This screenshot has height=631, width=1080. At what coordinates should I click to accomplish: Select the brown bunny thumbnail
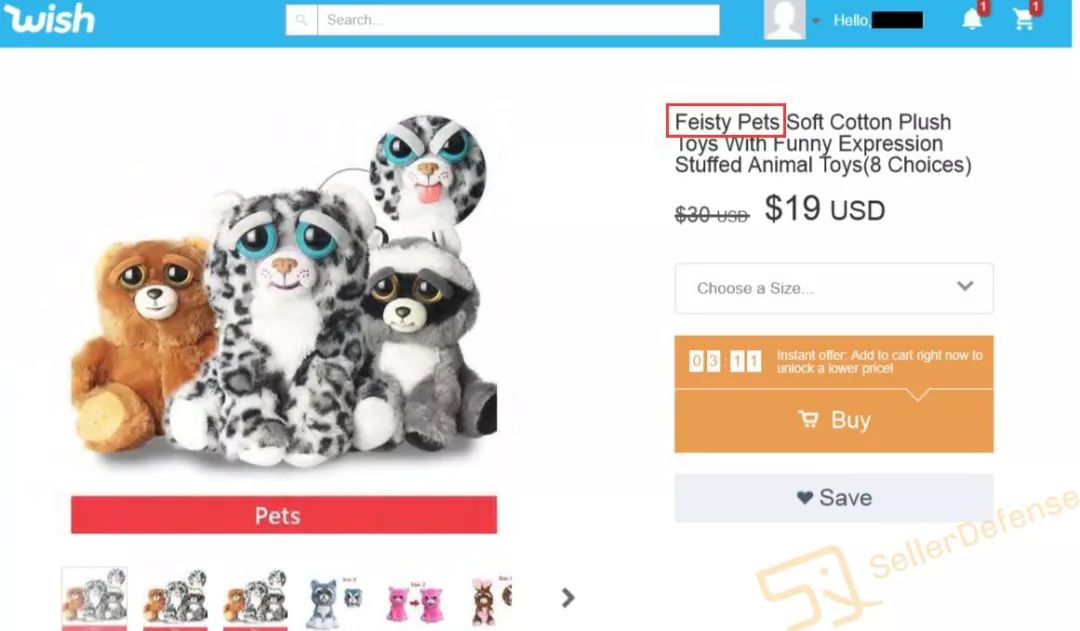[x=490, y=599]
